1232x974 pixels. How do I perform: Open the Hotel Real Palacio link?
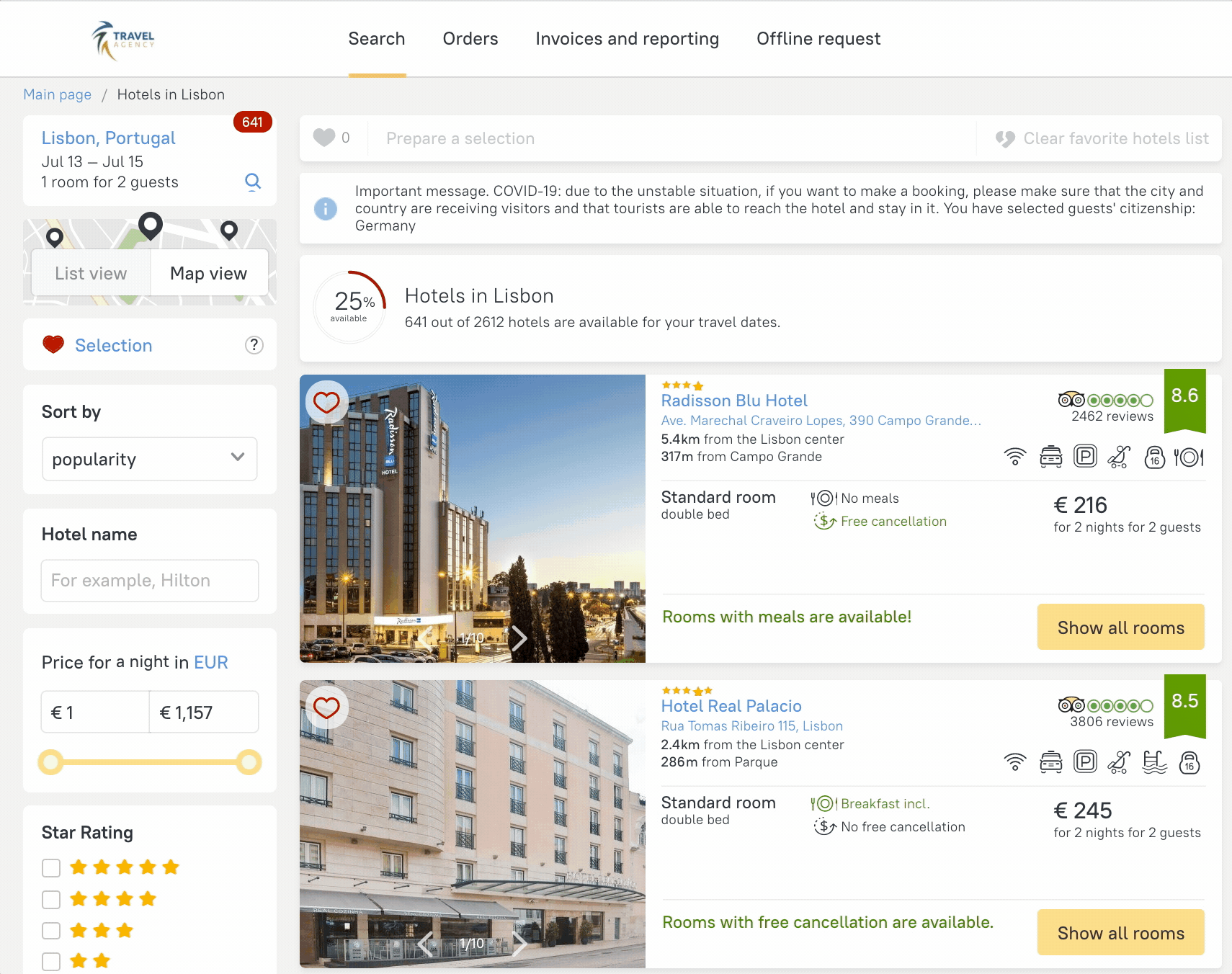tap(731, 706)
